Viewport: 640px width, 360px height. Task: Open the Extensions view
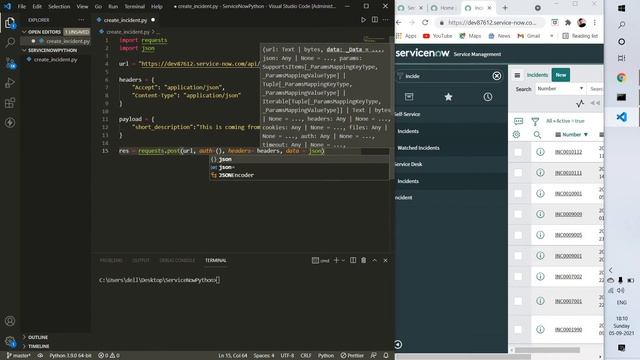coord(10,103)
